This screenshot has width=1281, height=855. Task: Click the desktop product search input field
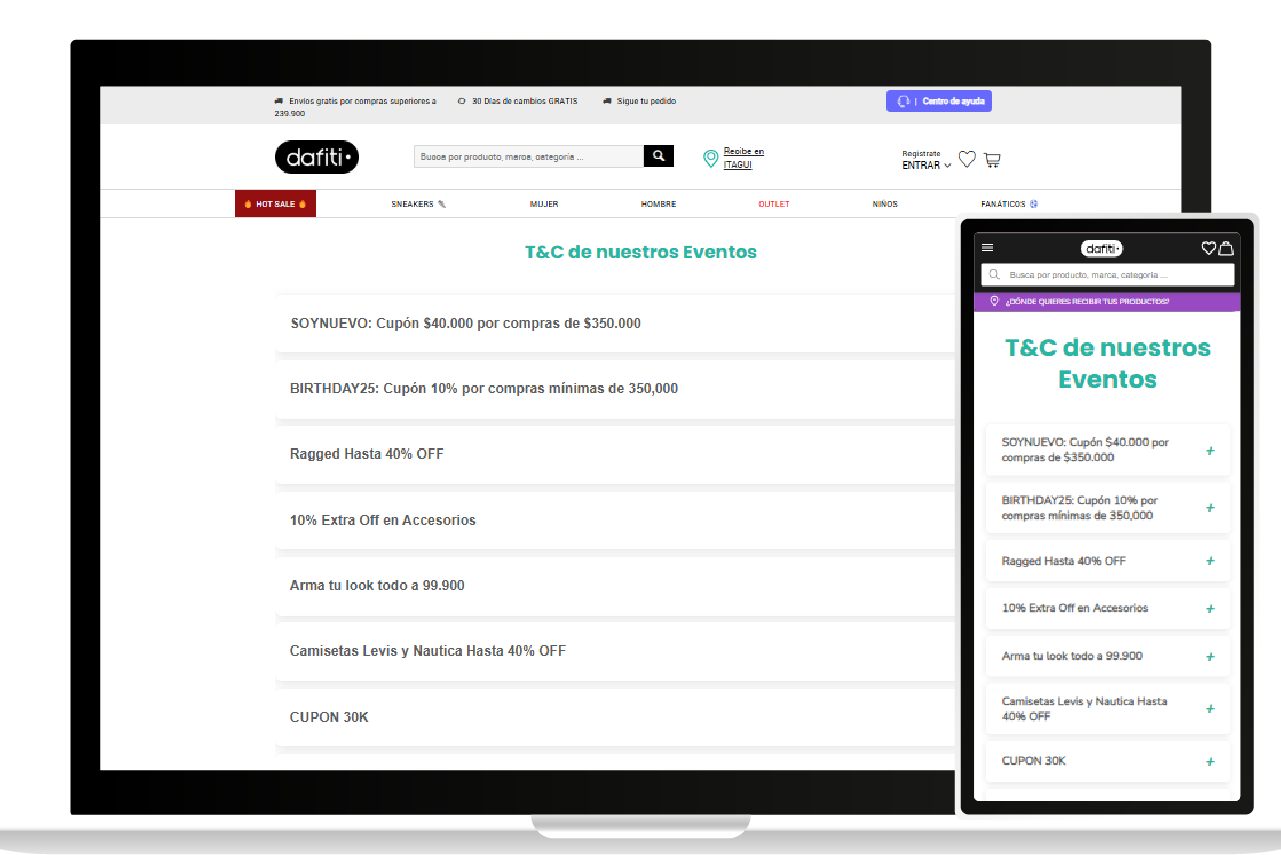coord(528,156)
